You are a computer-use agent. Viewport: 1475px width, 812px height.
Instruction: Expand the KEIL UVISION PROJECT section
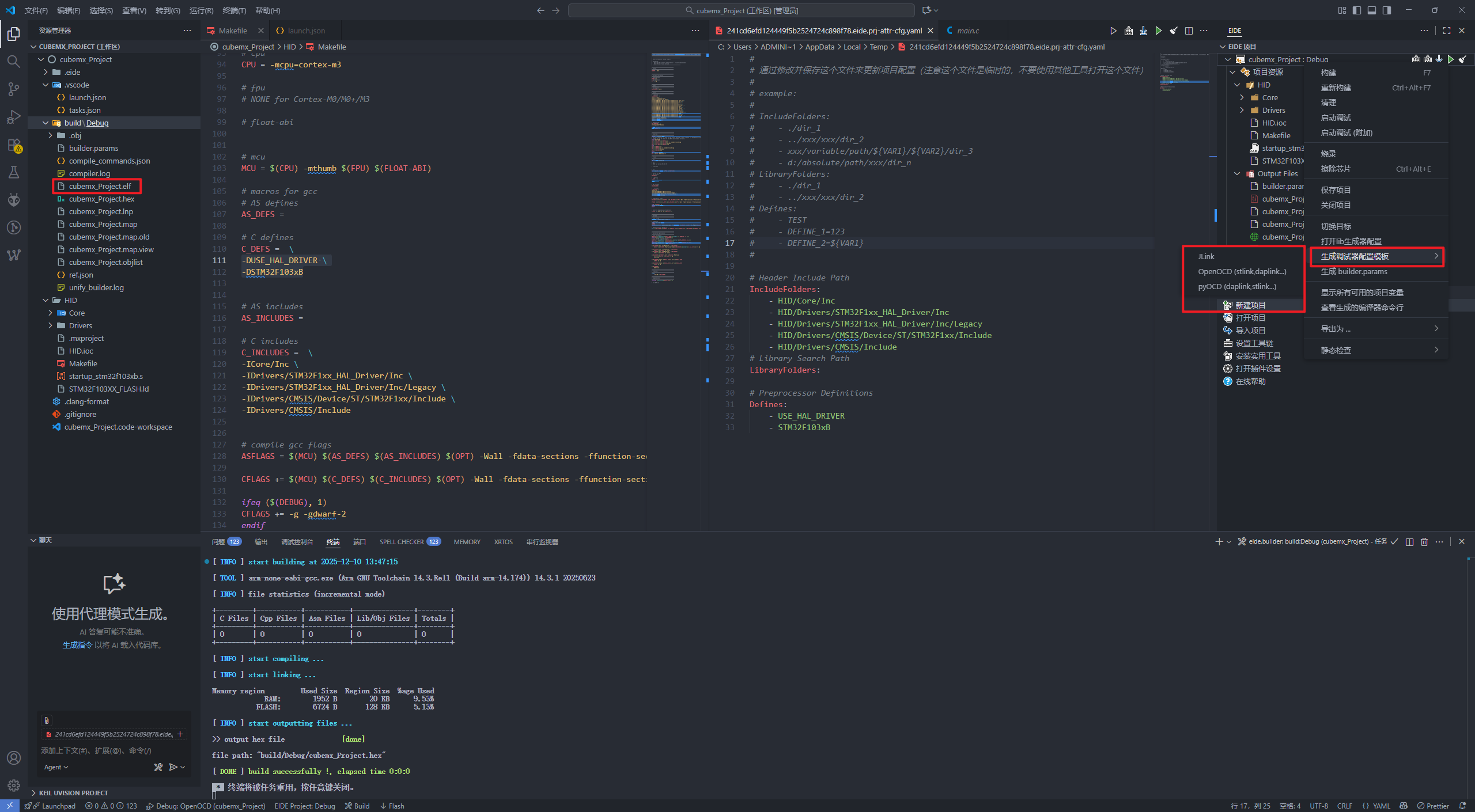73,793
